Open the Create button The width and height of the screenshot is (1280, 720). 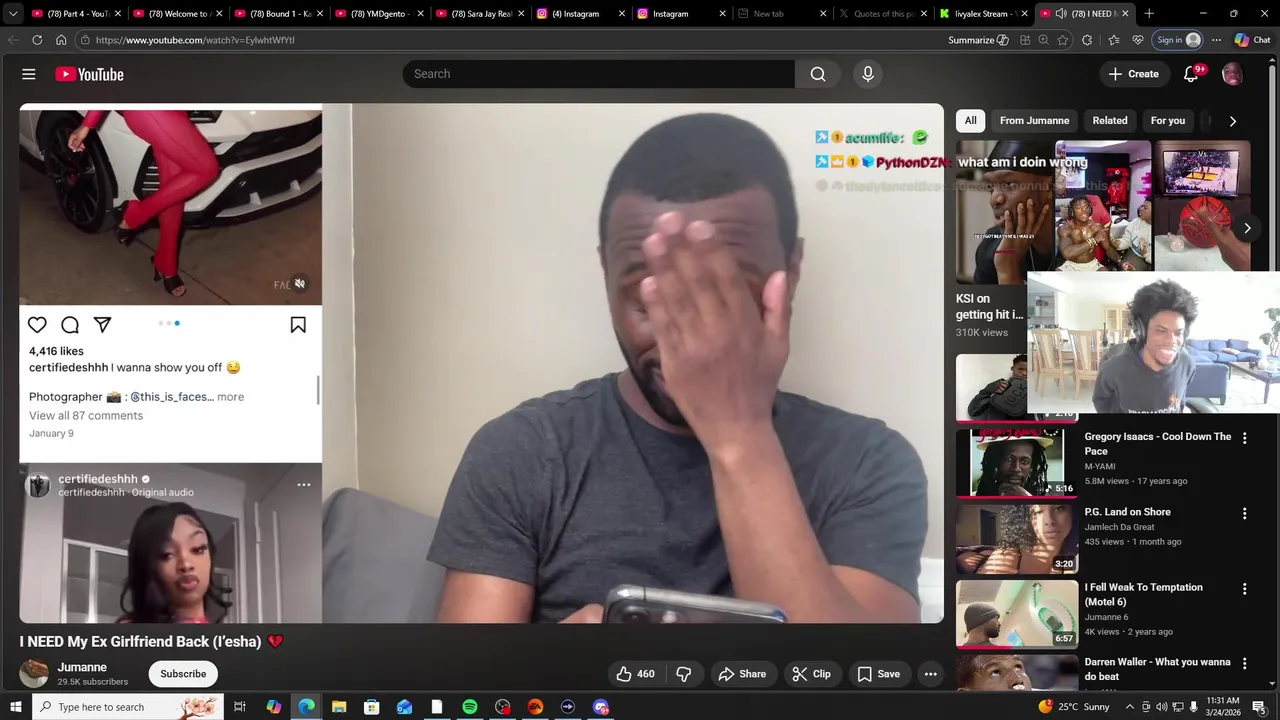(x=1133, y=74)
